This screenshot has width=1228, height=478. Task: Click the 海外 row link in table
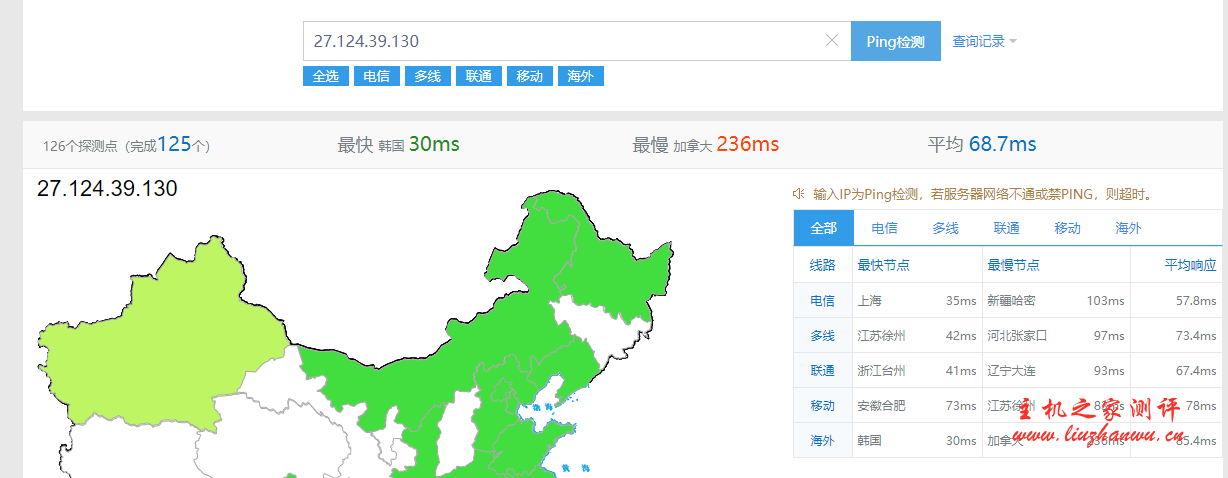[822, 441]
